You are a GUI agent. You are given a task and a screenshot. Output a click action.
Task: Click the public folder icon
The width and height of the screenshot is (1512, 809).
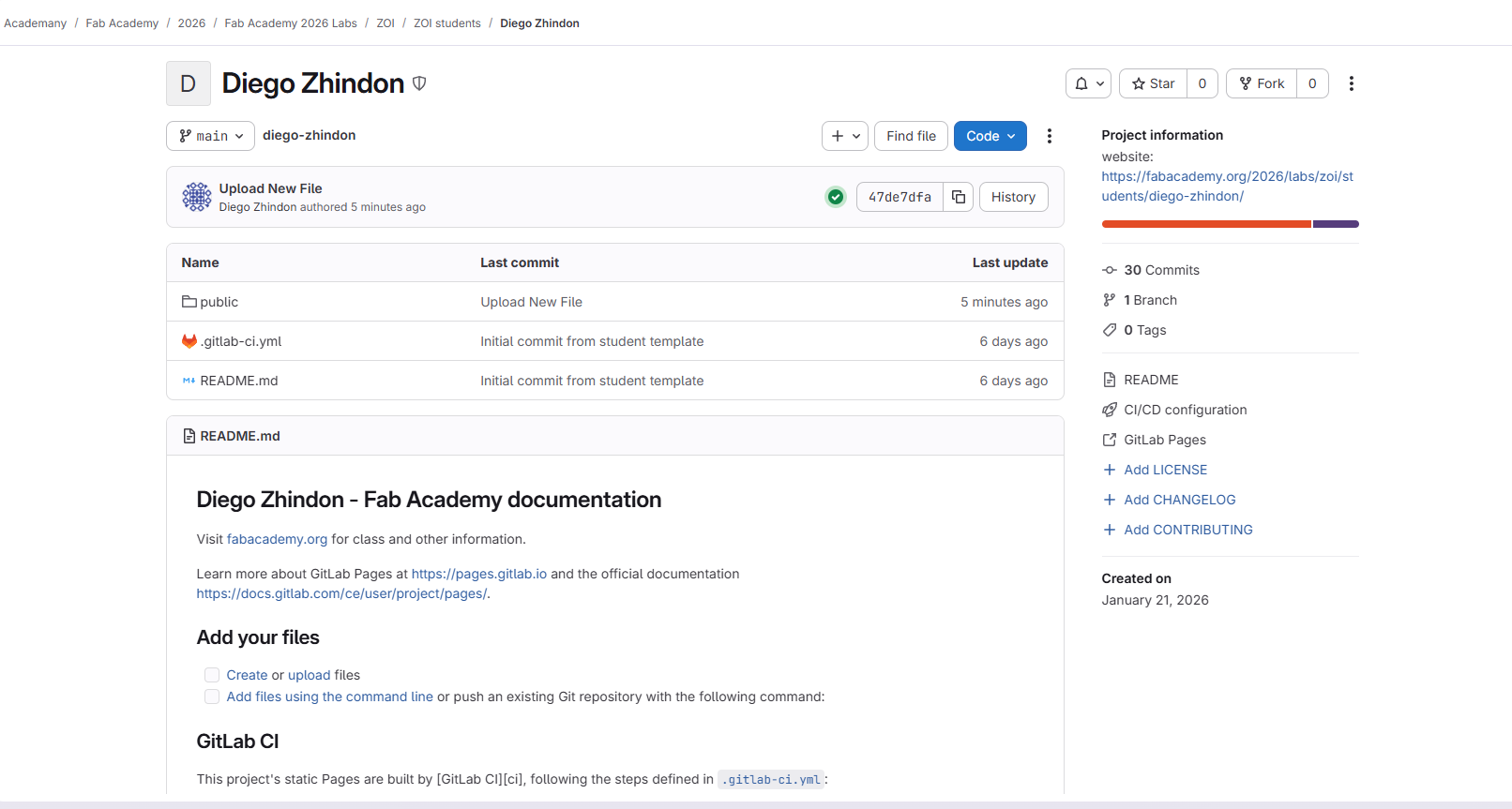click(189, 302)
